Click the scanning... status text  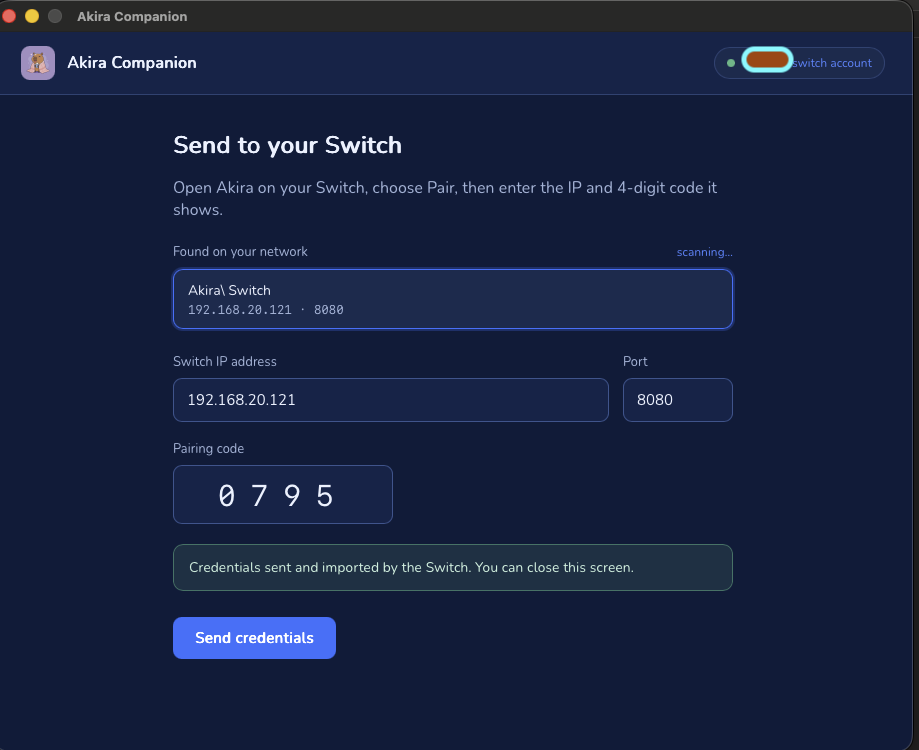tap(704, 252)
